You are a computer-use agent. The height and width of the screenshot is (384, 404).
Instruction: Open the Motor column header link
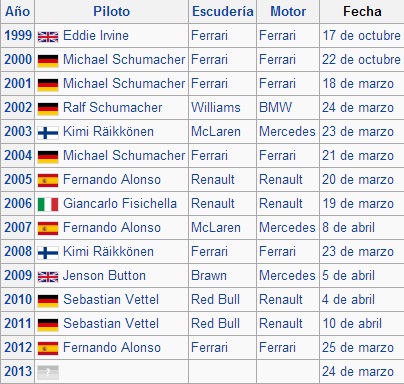288,11
